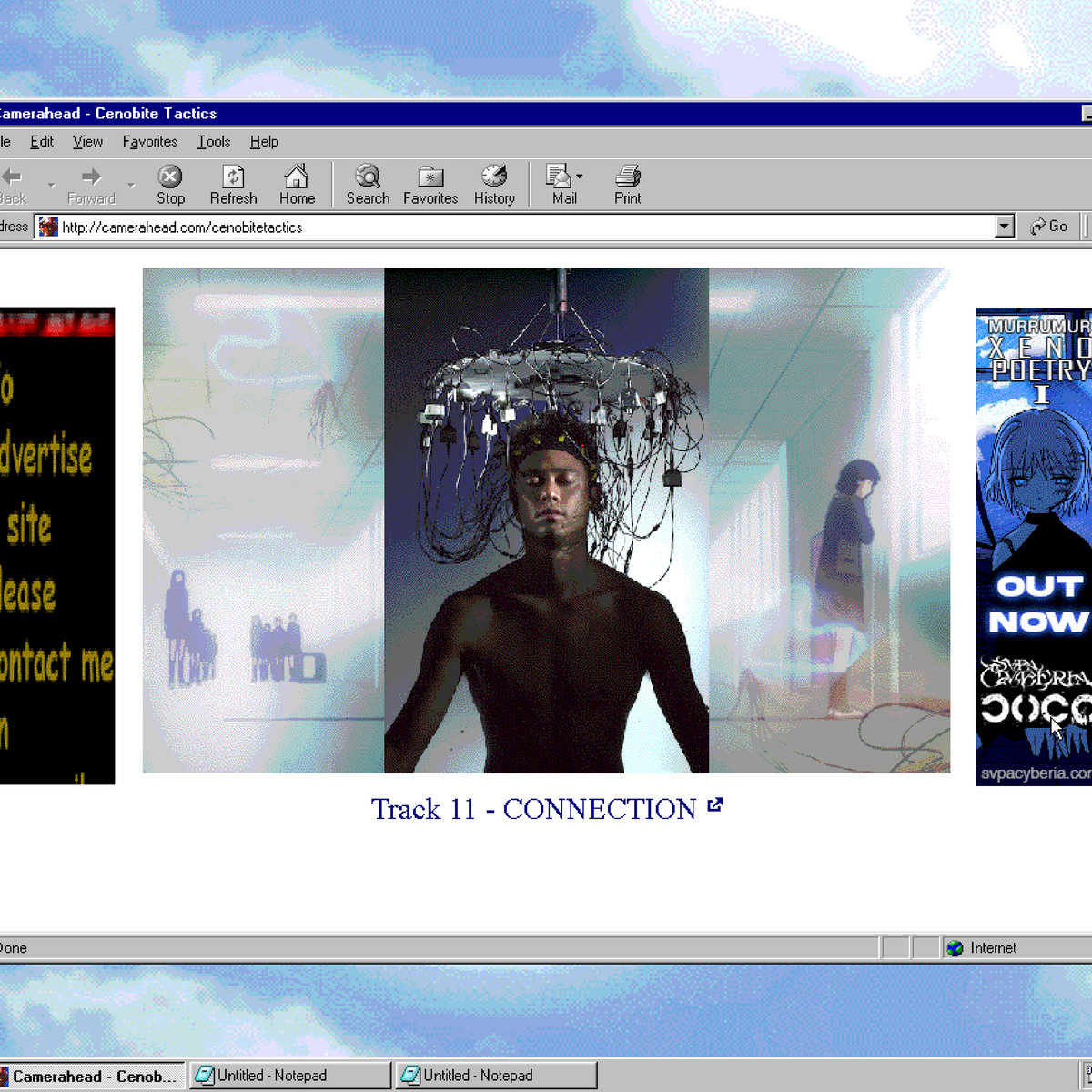The height and width of the screenshot is (1092, 1092).
Task: Expand the Forward history dropdown arrow
Action: coord(131,186)
